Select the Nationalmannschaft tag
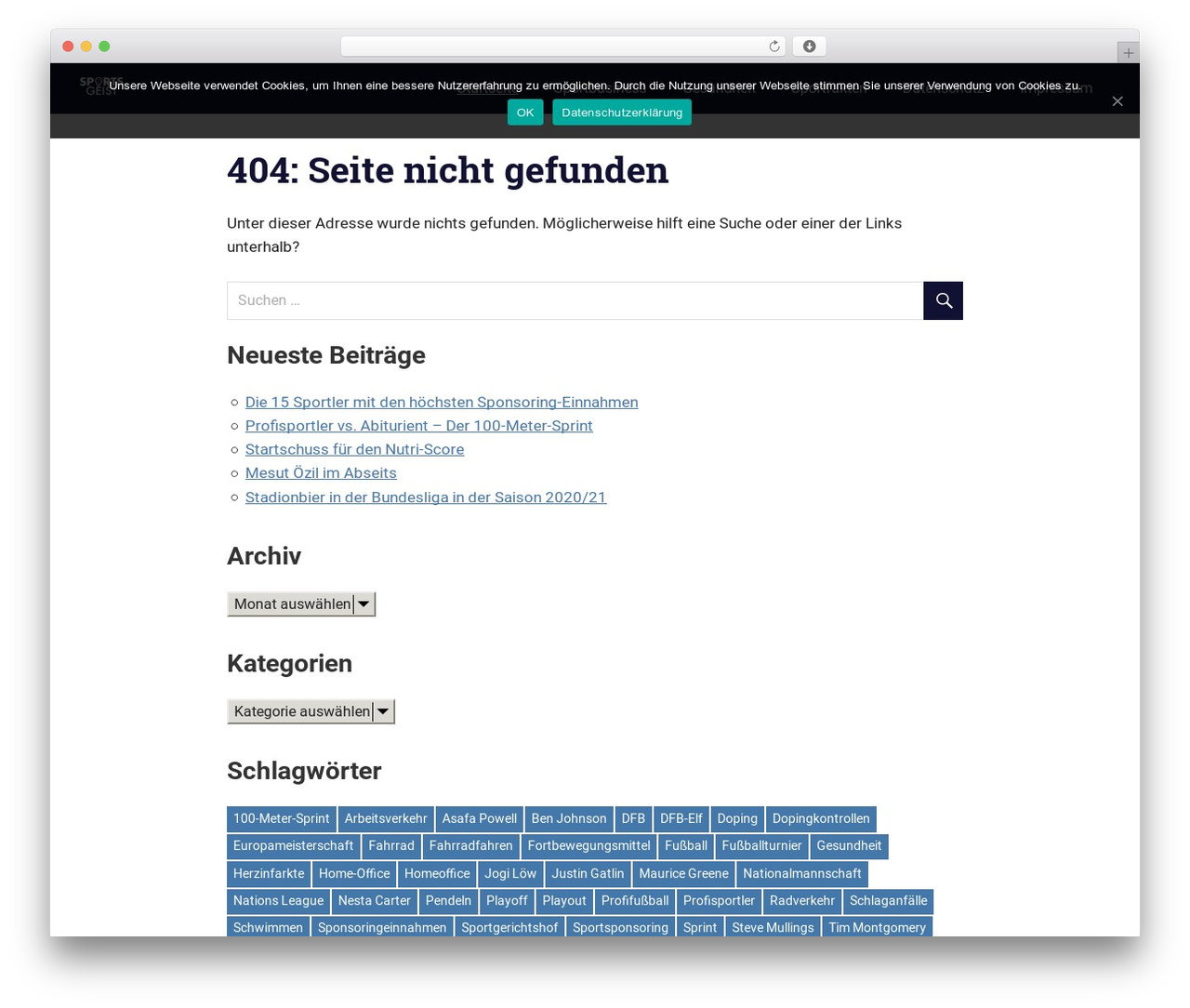Image resolution: width=1190 pixels, height=1008 pixels. pos(802,874)
